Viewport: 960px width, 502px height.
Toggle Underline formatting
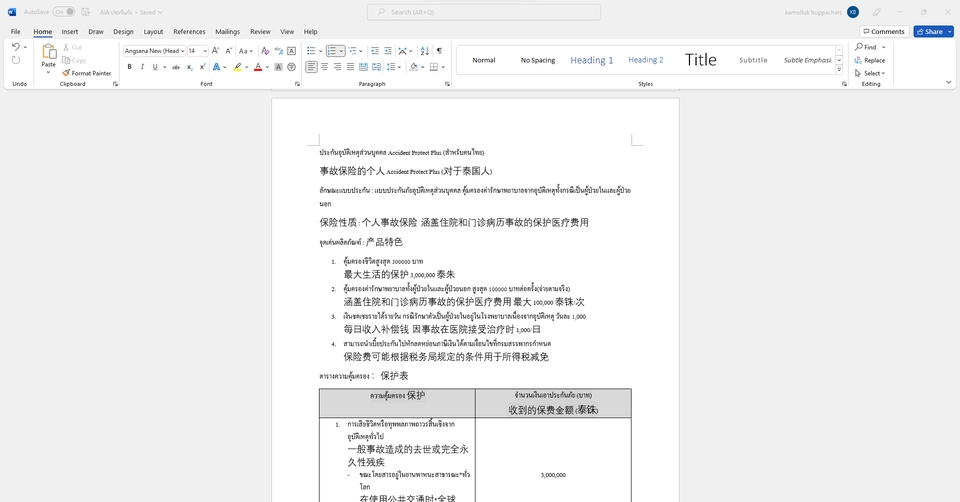(155, 67)
